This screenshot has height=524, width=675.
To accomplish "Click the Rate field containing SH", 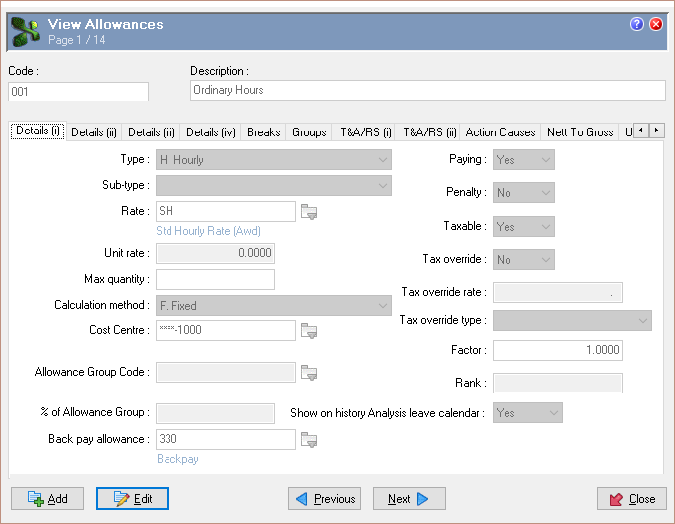I will [226, 211].
